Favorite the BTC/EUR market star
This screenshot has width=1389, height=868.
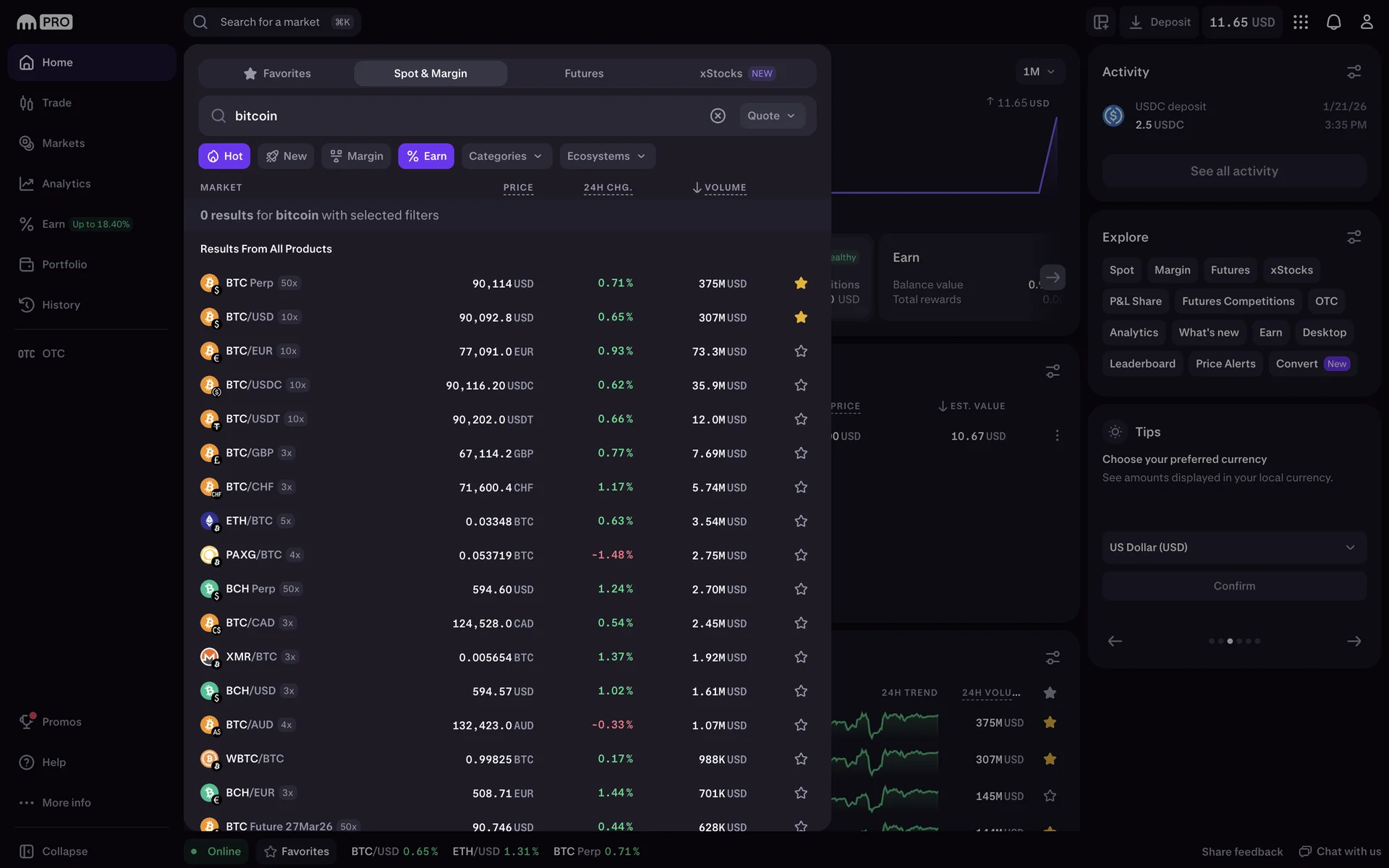point(800,351)
